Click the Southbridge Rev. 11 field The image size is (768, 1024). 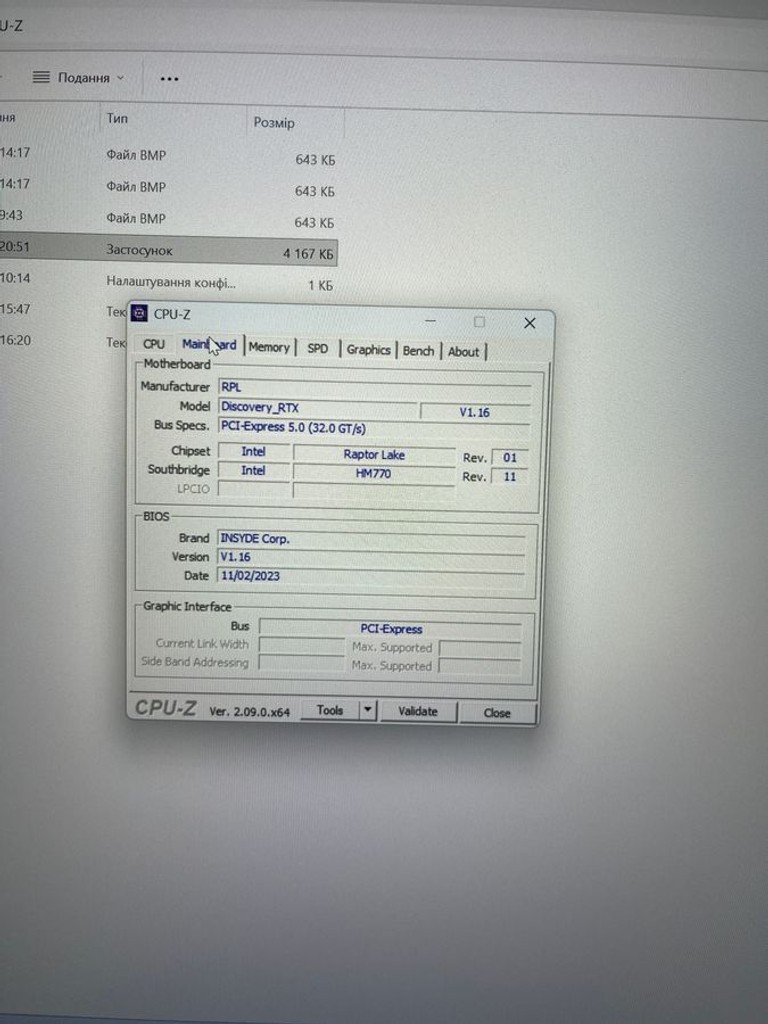(509, 476)
